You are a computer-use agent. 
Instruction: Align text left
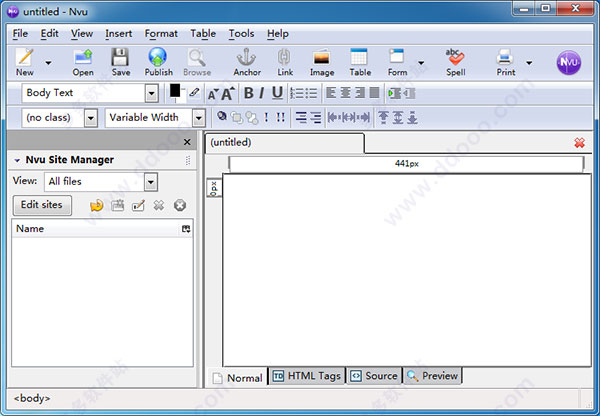(x=331, y=93)
